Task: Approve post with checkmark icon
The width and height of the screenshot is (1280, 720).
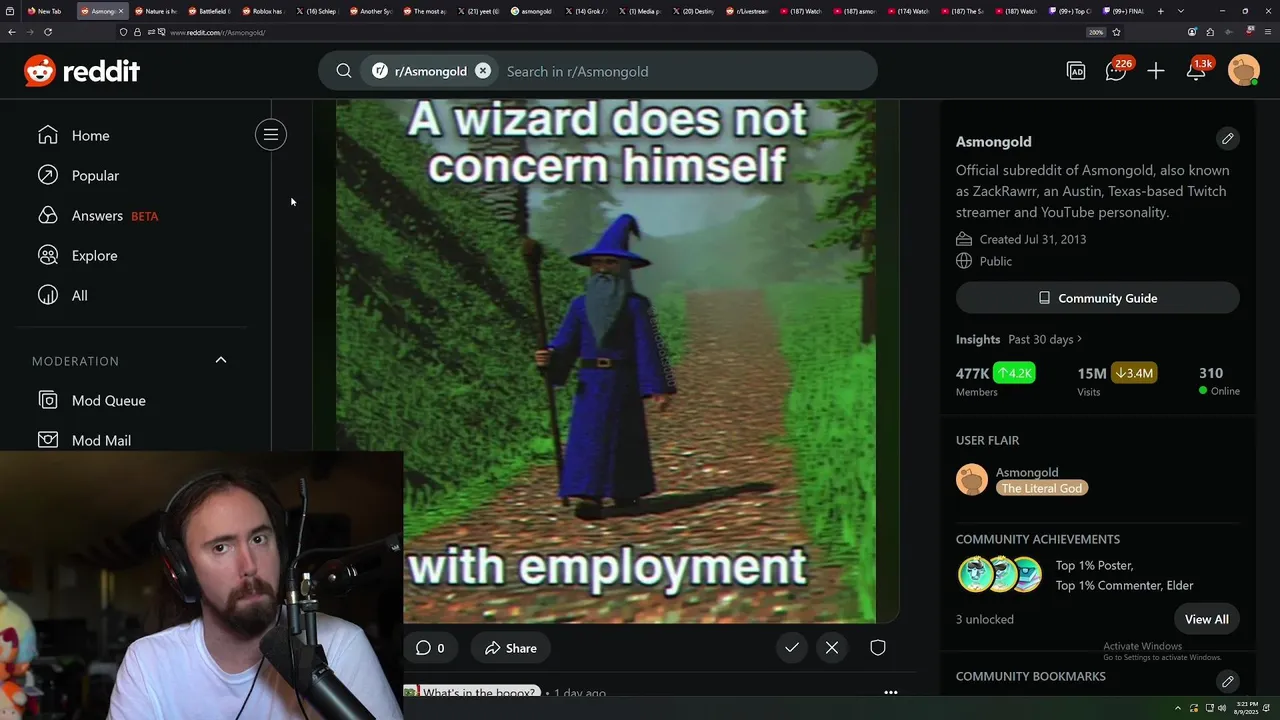Action: (x=792, y=648)
